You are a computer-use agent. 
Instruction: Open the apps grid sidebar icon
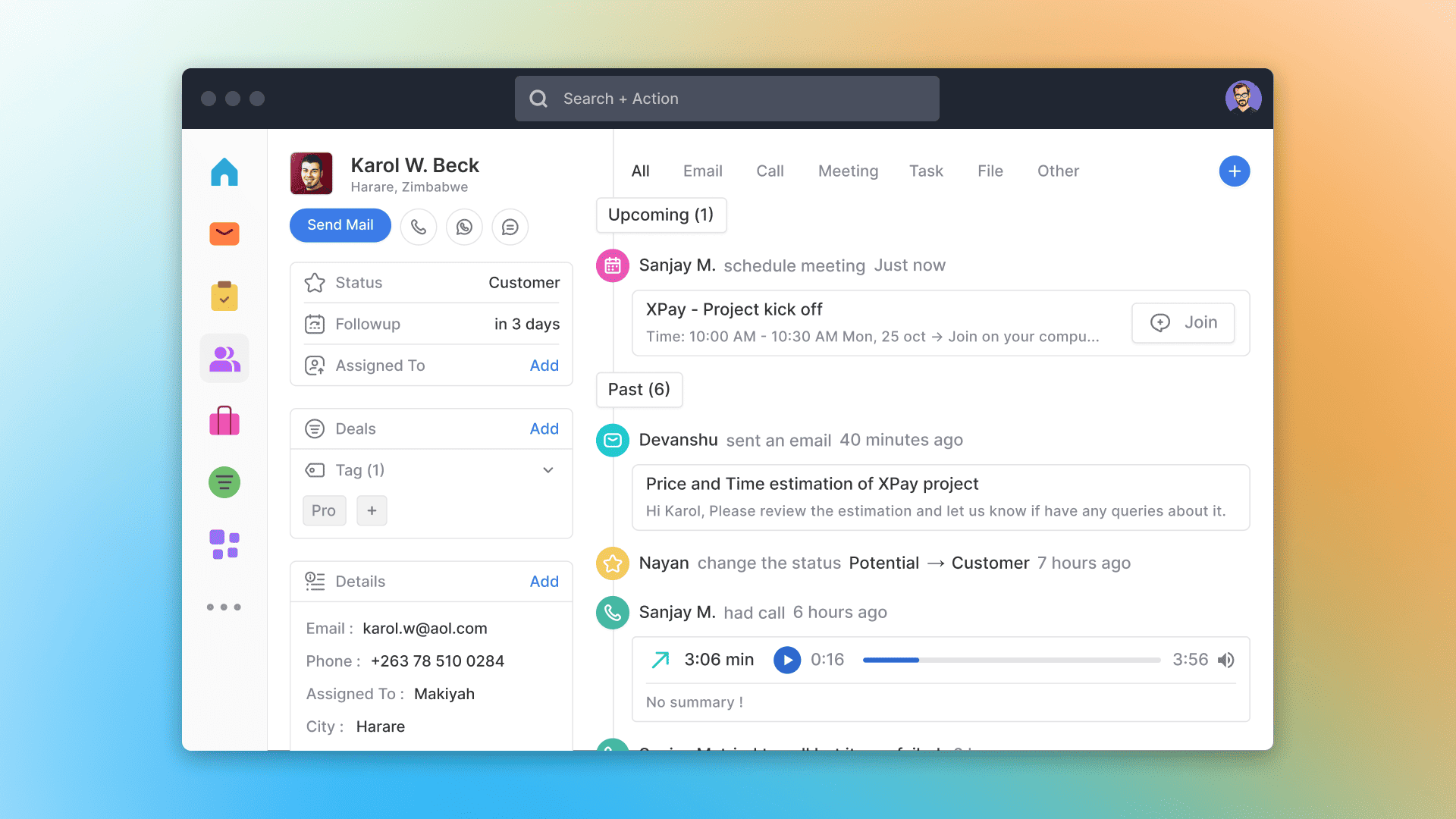[x=224, y=544]
